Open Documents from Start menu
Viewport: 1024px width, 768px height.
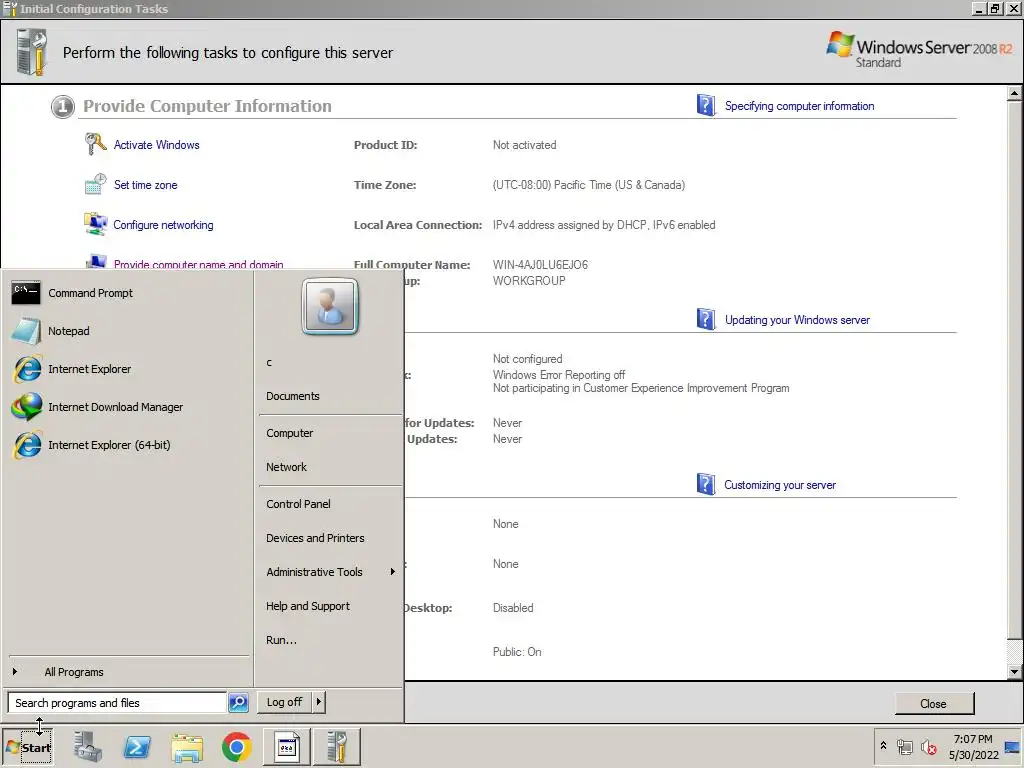click(293, 396)
